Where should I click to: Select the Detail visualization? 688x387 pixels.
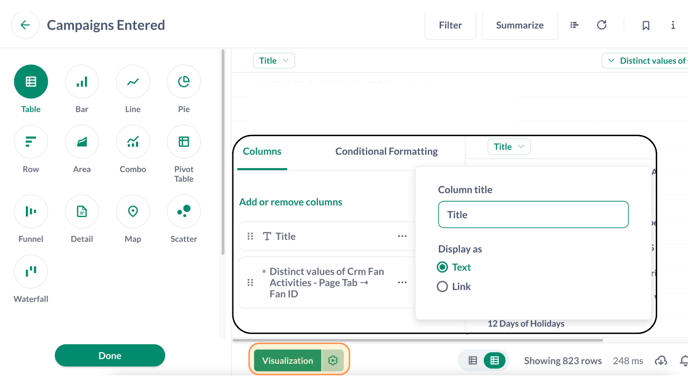pyautogui.click(x=82, y=211)
